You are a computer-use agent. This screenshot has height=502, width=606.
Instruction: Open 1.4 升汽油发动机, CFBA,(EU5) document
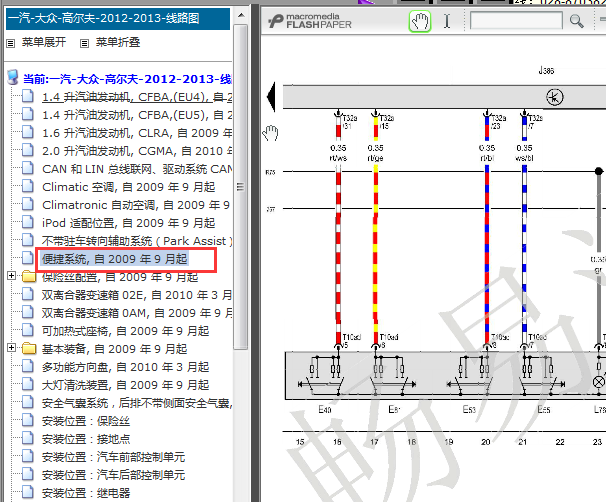click(x=137, y=115)
